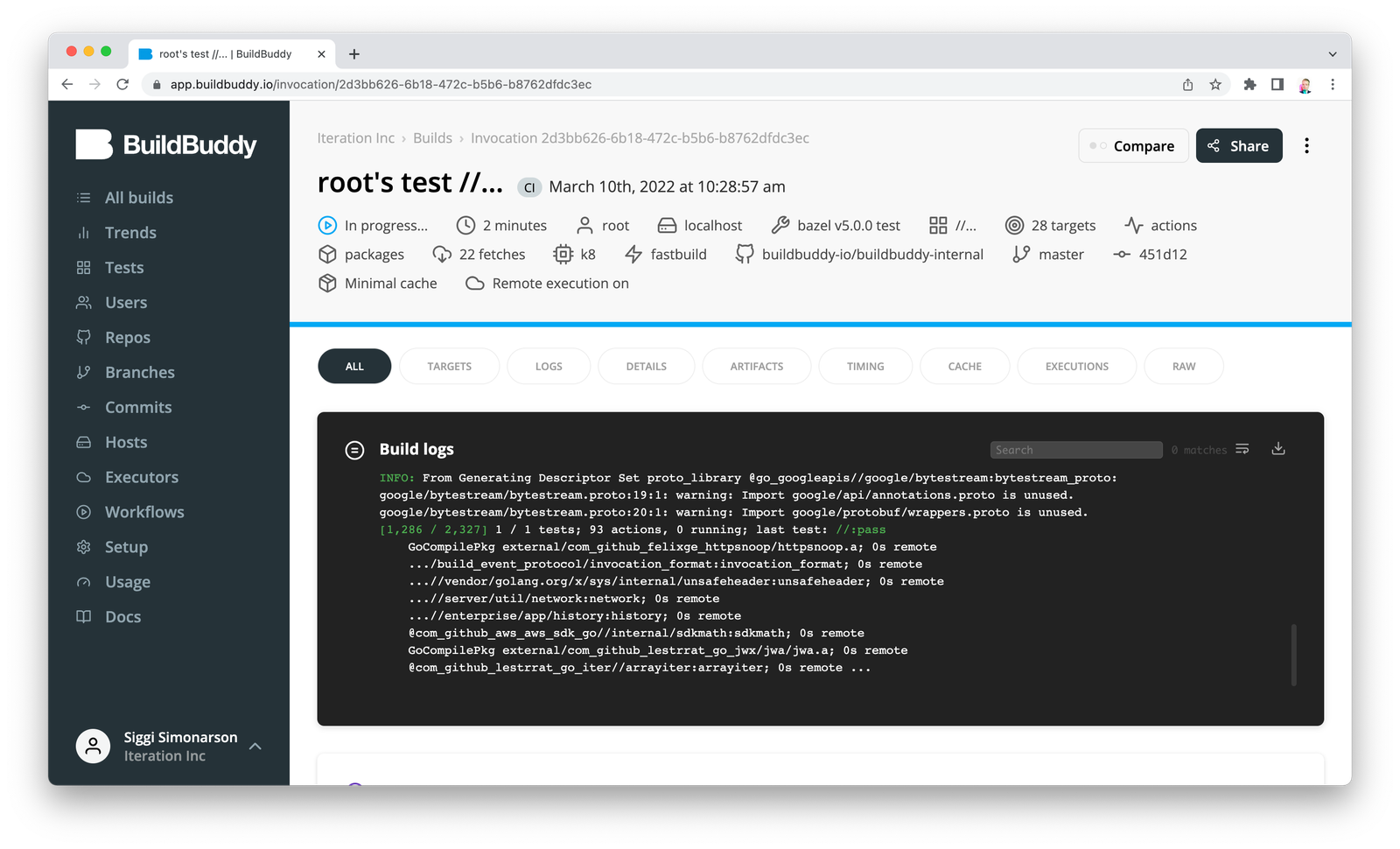1400x849 pixels.
Task: Open the tab search dropdown arrow
Action: 1333,54
